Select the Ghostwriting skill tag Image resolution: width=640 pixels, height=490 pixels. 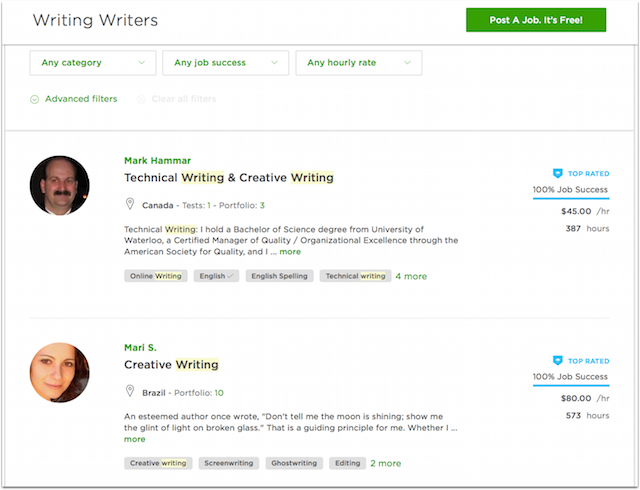294,463
